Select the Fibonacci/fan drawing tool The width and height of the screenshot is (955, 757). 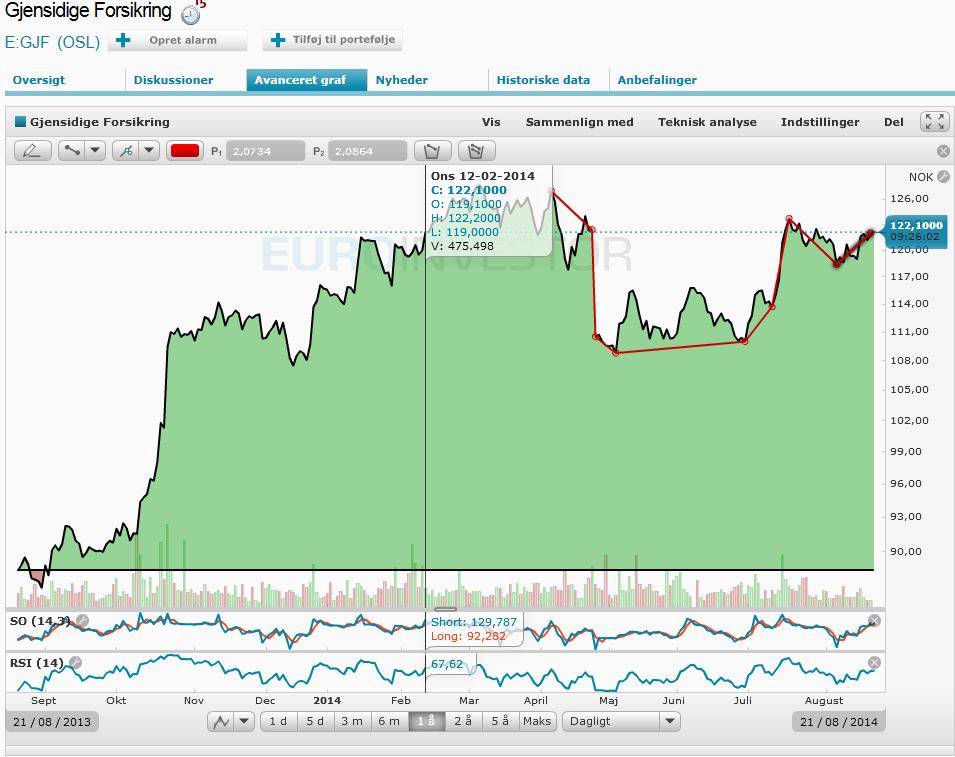pos(126,150)
